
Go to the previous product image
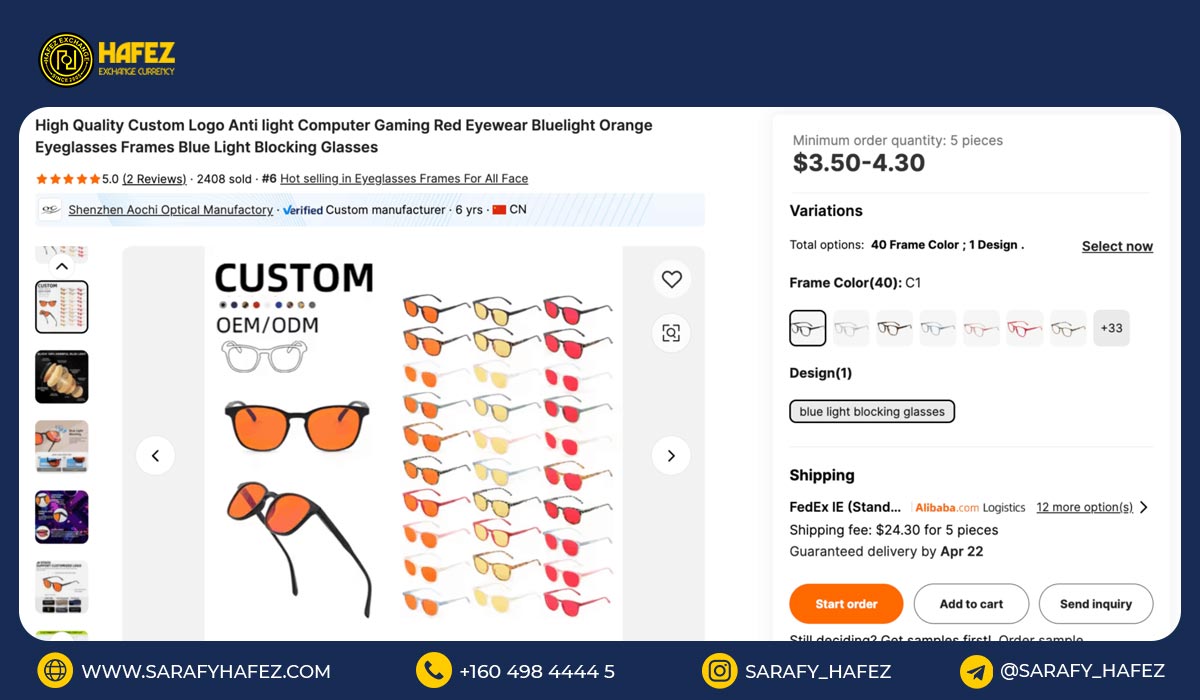155,456
